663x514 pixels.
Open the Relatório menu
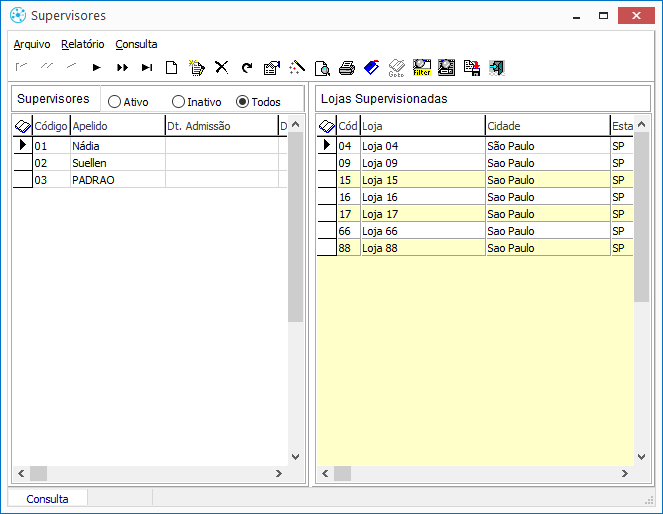tap(83, 44)
